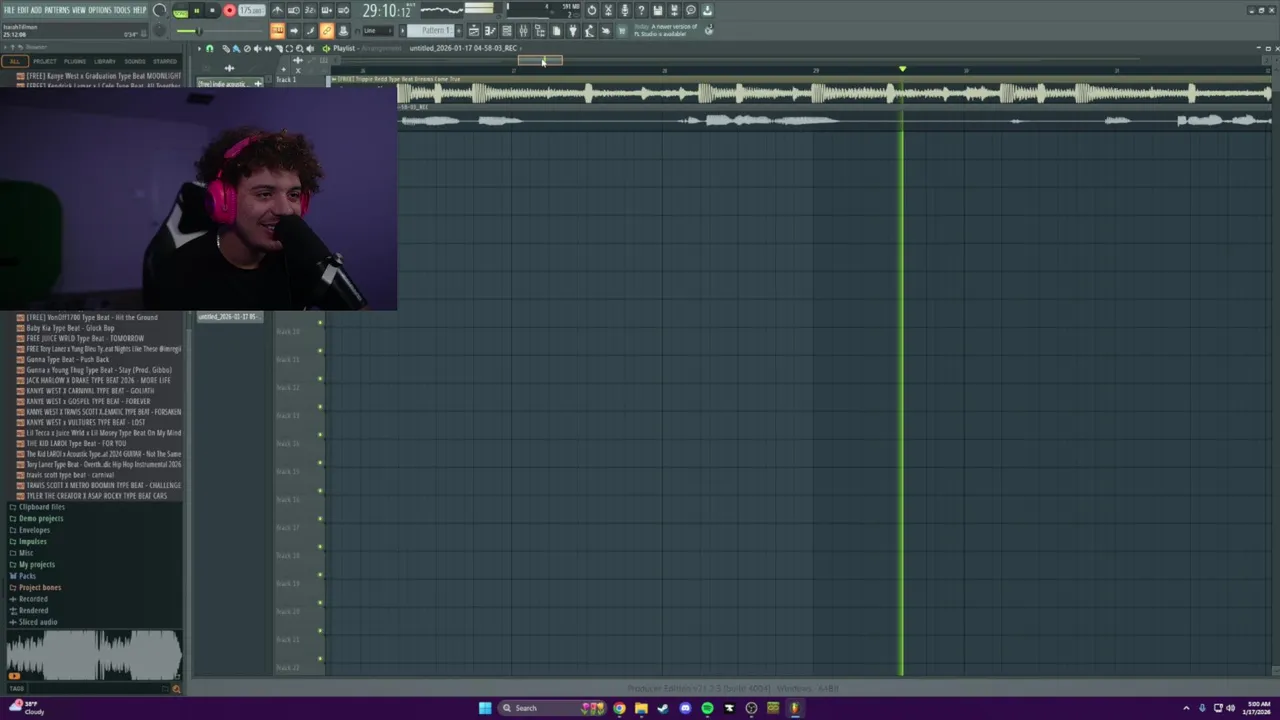This screenshot has height=720, width=1280.
Task: Expand the Envelopes folder
Action: tap(34, 530)
